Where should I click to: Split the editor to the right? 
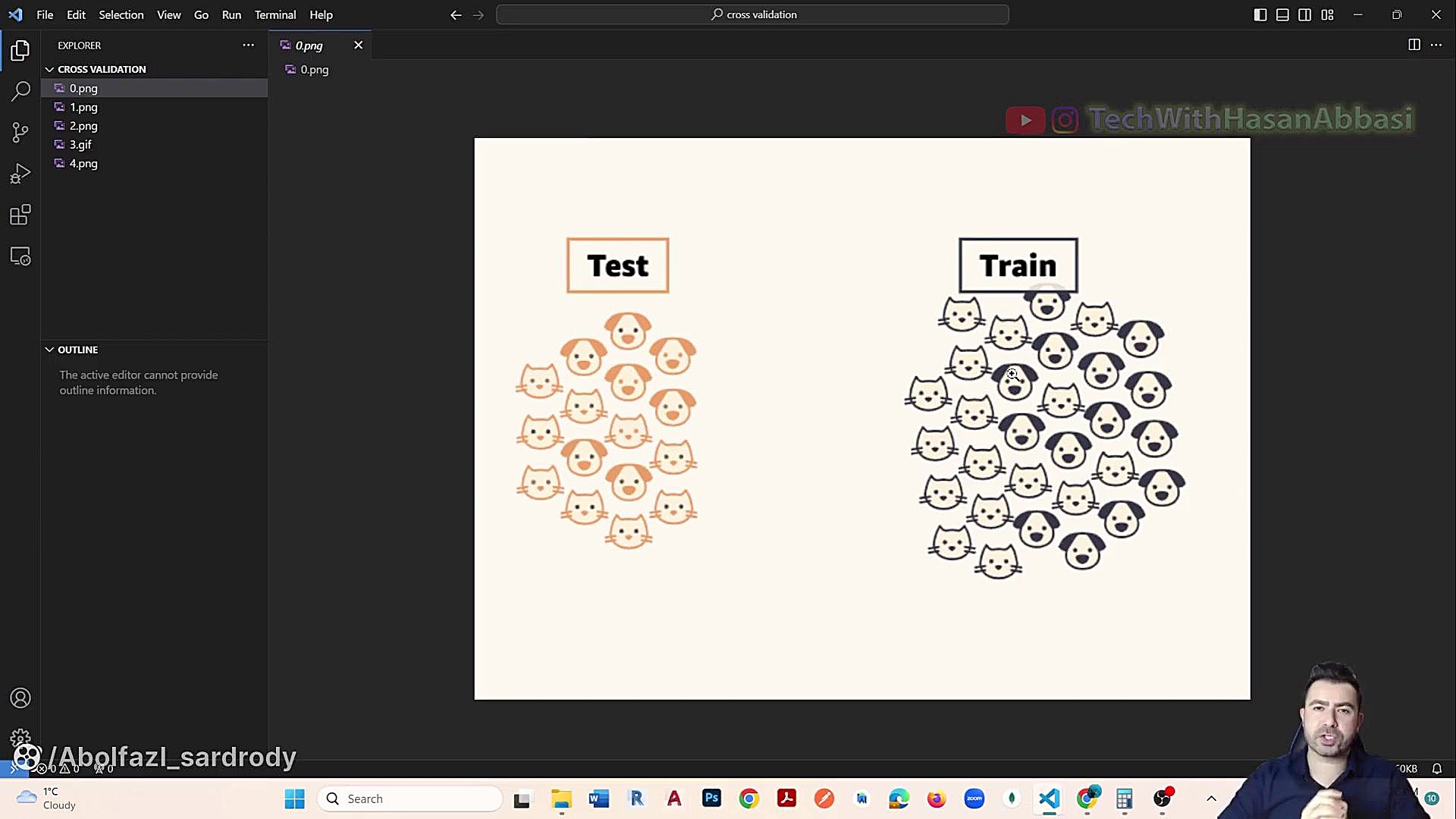1414,45
